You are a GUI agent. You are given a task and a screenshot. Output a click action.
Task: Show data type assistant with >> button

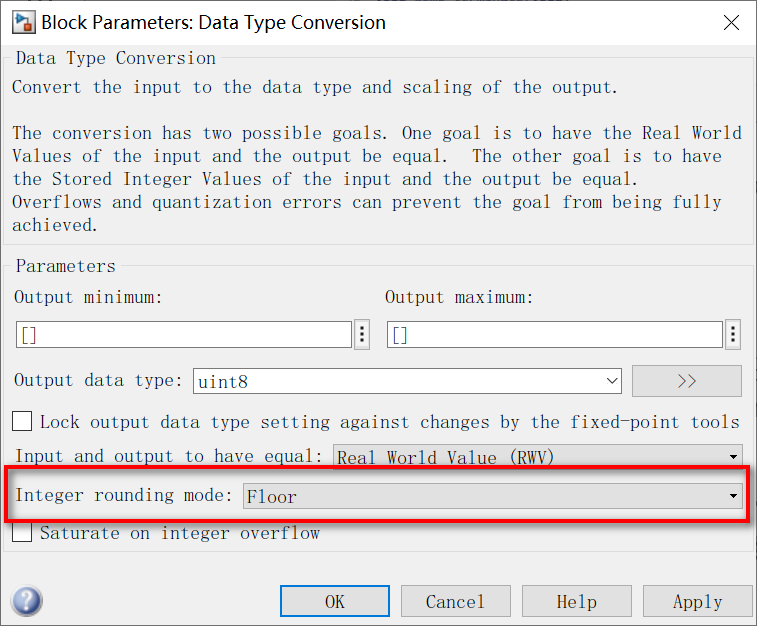pos(687,381)
